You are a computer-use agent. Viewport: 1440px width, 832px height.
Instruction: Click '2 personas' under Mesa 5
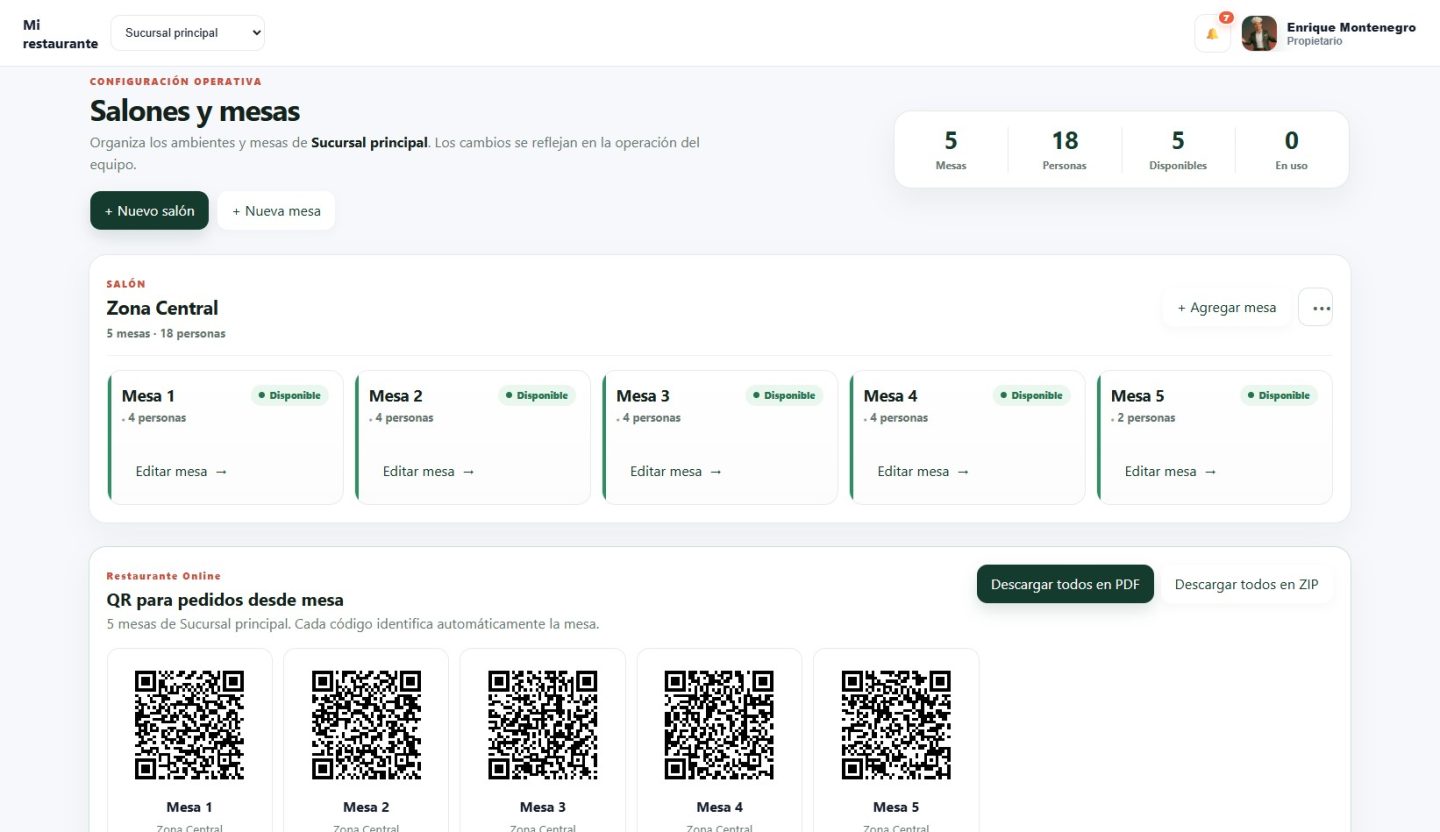point(1145,418)
